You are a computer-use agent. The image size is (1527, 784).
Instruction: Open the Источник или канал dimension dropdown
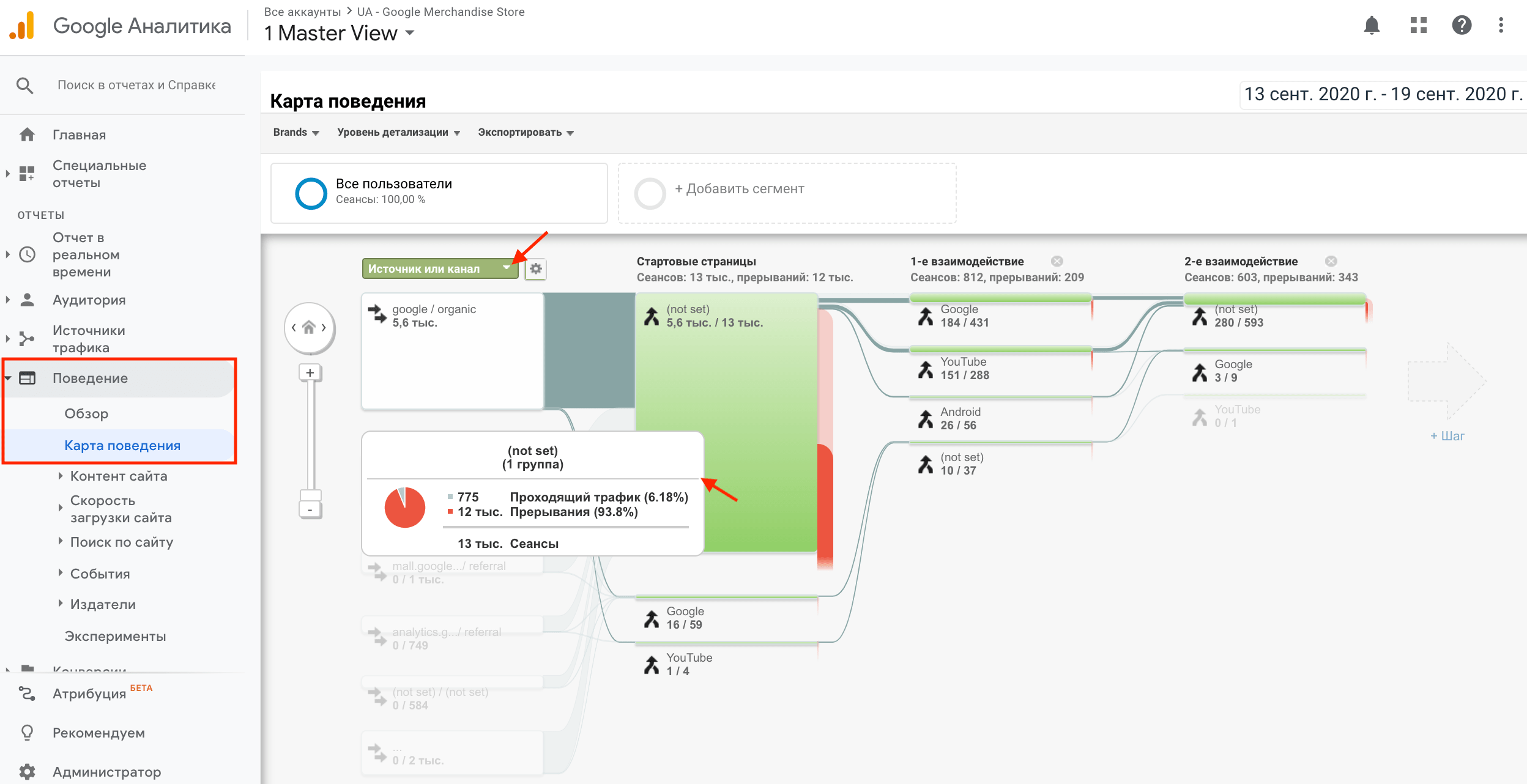(440, 268)
